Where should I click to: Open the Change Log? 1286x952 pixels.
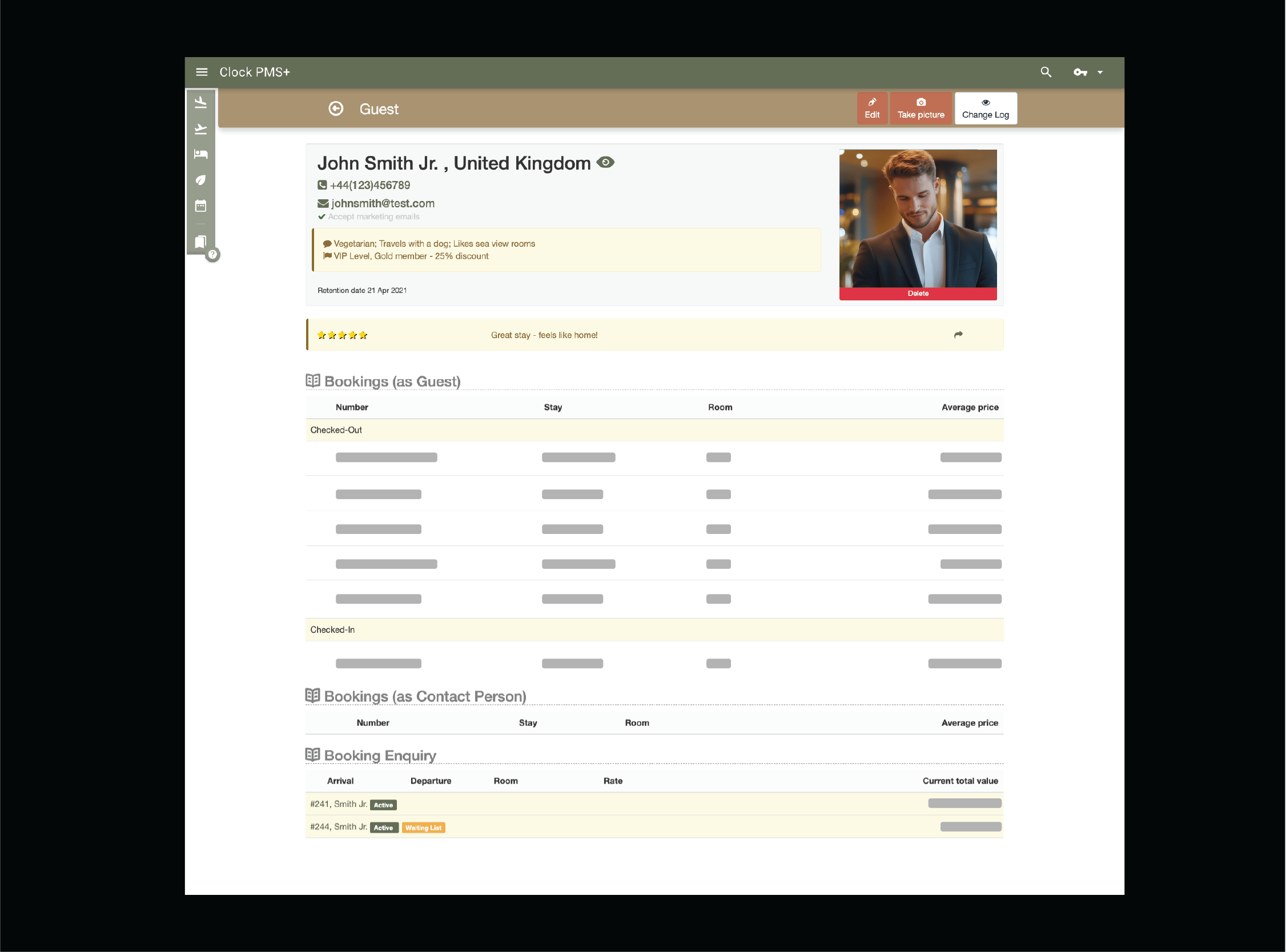tap(985, 109)
